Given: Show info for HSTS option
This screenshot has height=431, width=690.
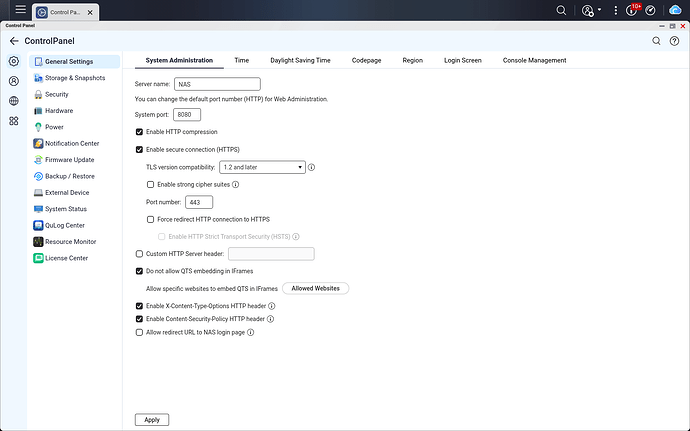Looking at the screenshot, I should coord(296,236).
